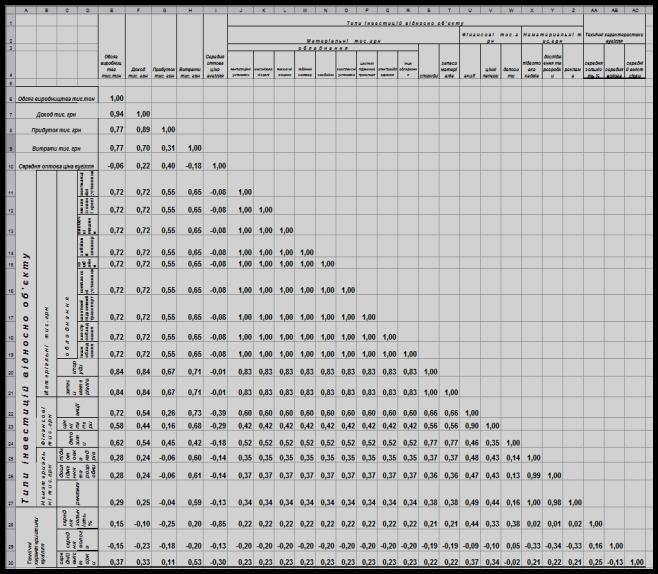Screen dimensions: 658x574
Task: Select the cell reading 0,15
Action: coord(112,519)
